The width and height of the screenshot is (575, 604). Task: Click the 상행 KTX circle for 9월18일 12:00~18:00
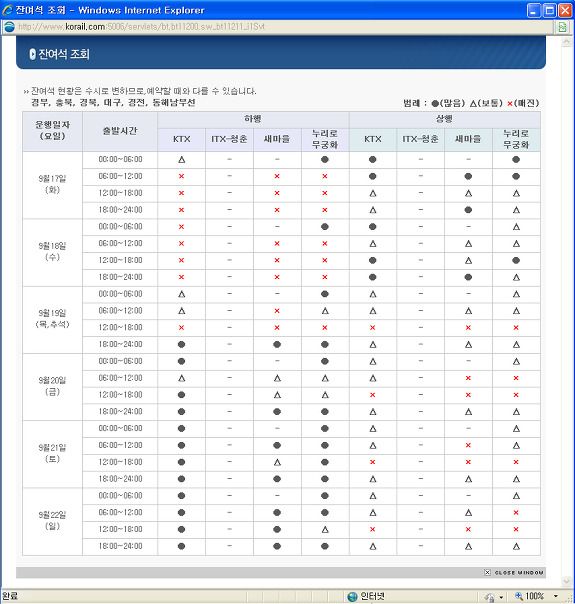click(372, 260)
